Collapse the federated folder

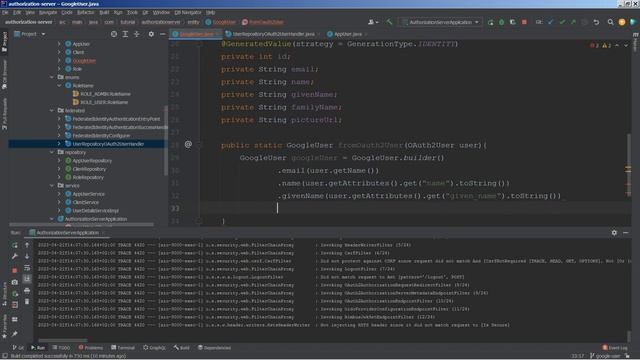point(52,111)
